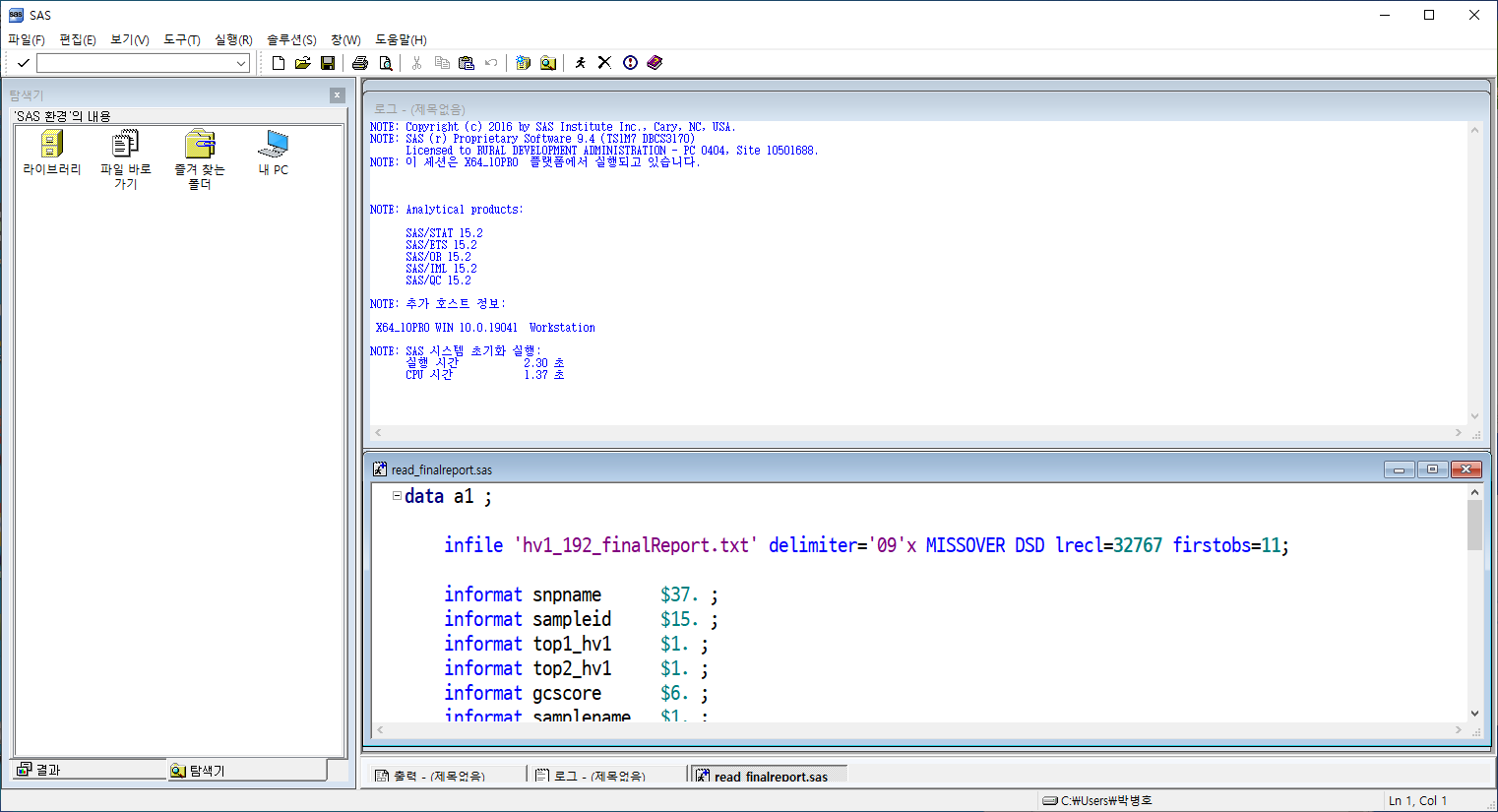Click the Ln 1, Col 1 status indicator
This screenshot has width=1498, height=812.
coord(1417,800)
